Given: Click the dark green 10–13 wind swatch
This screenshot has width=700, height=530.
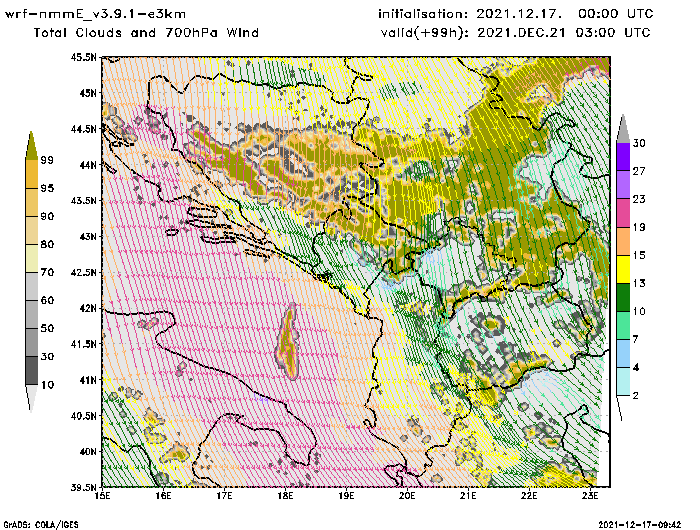Looking at the screenshot, I should tap(623, 297).
